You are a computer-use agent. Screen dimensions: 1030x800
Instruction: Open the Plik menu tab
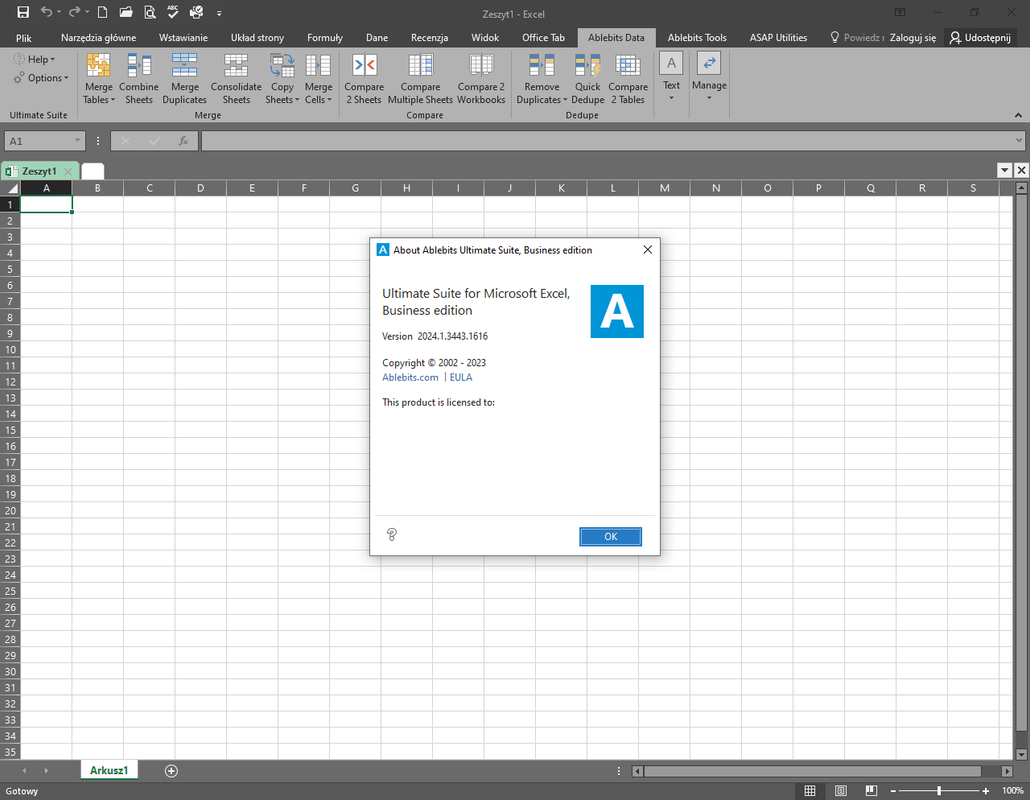click(x=24, y=37)
